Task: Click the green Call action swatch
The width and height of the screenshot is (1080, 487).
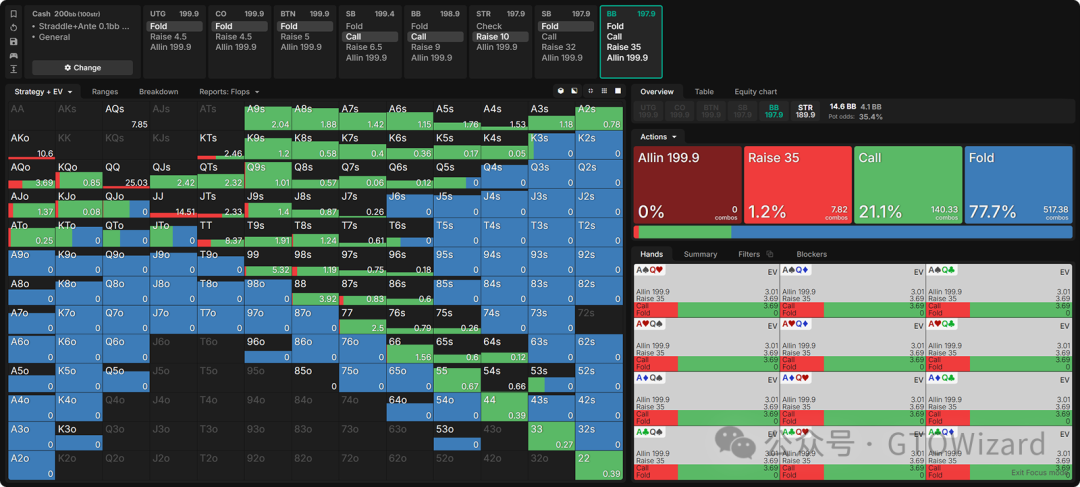Action: pyautogui.click(x=907, y=184)
